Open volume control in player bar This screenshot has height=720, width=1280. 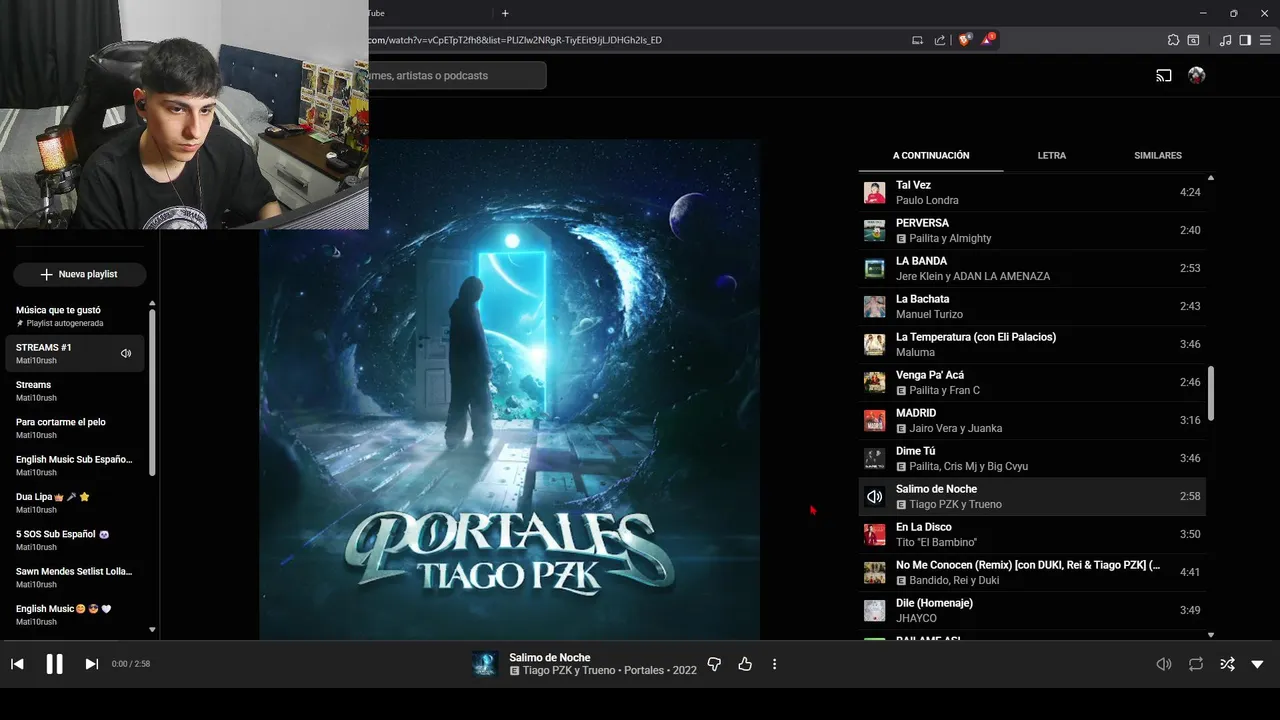[1164, 664]
